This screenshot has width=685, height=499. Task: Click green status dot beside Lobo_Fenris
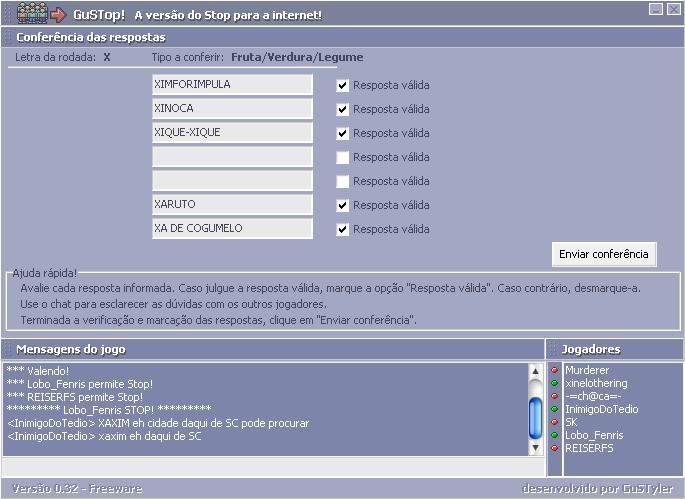coord(554,435)
